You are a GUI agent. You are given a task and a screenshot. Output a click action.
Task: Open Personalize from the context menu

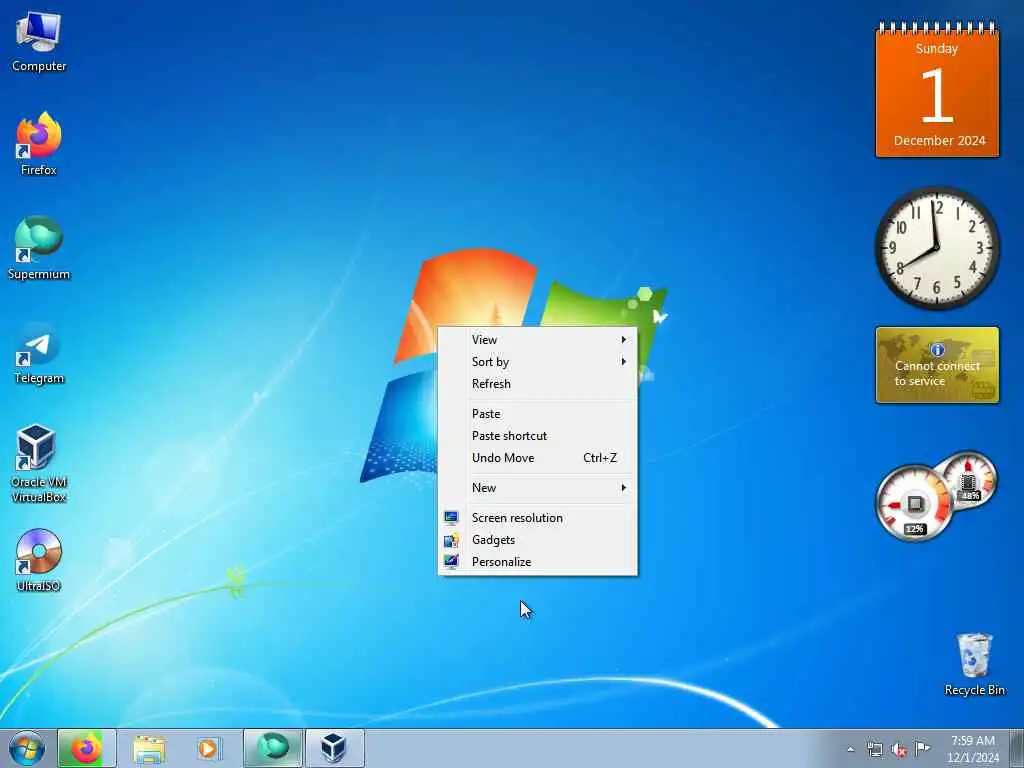537,562
